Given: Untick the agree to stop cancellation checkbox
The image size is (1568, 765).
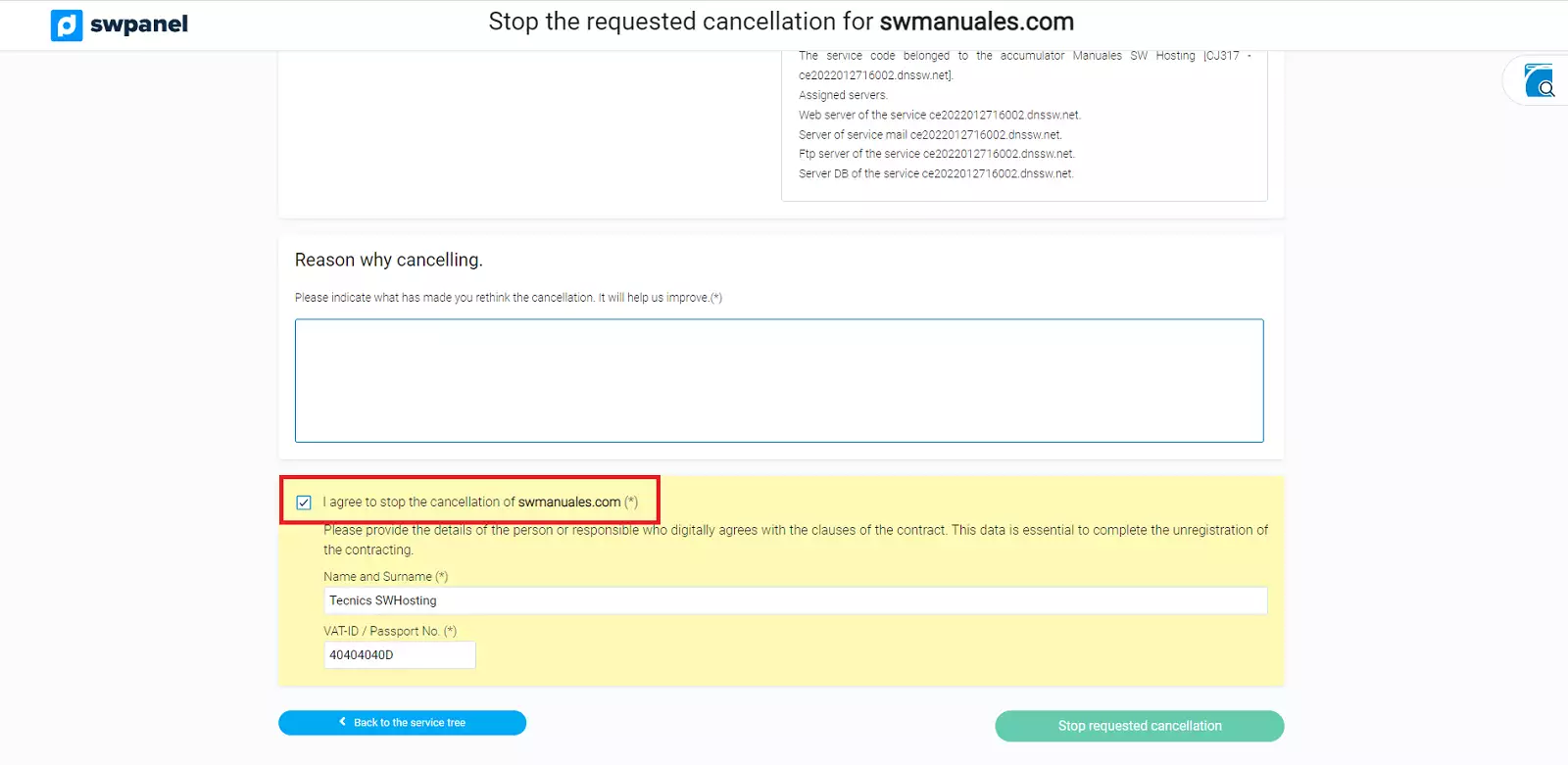Looking at the screenshot, I should click(x=304, y=502).
